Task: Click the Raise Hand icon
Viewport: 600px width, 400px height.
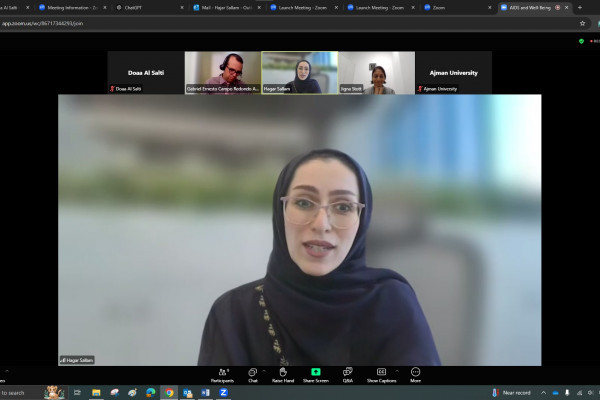Action: (283, 373)
